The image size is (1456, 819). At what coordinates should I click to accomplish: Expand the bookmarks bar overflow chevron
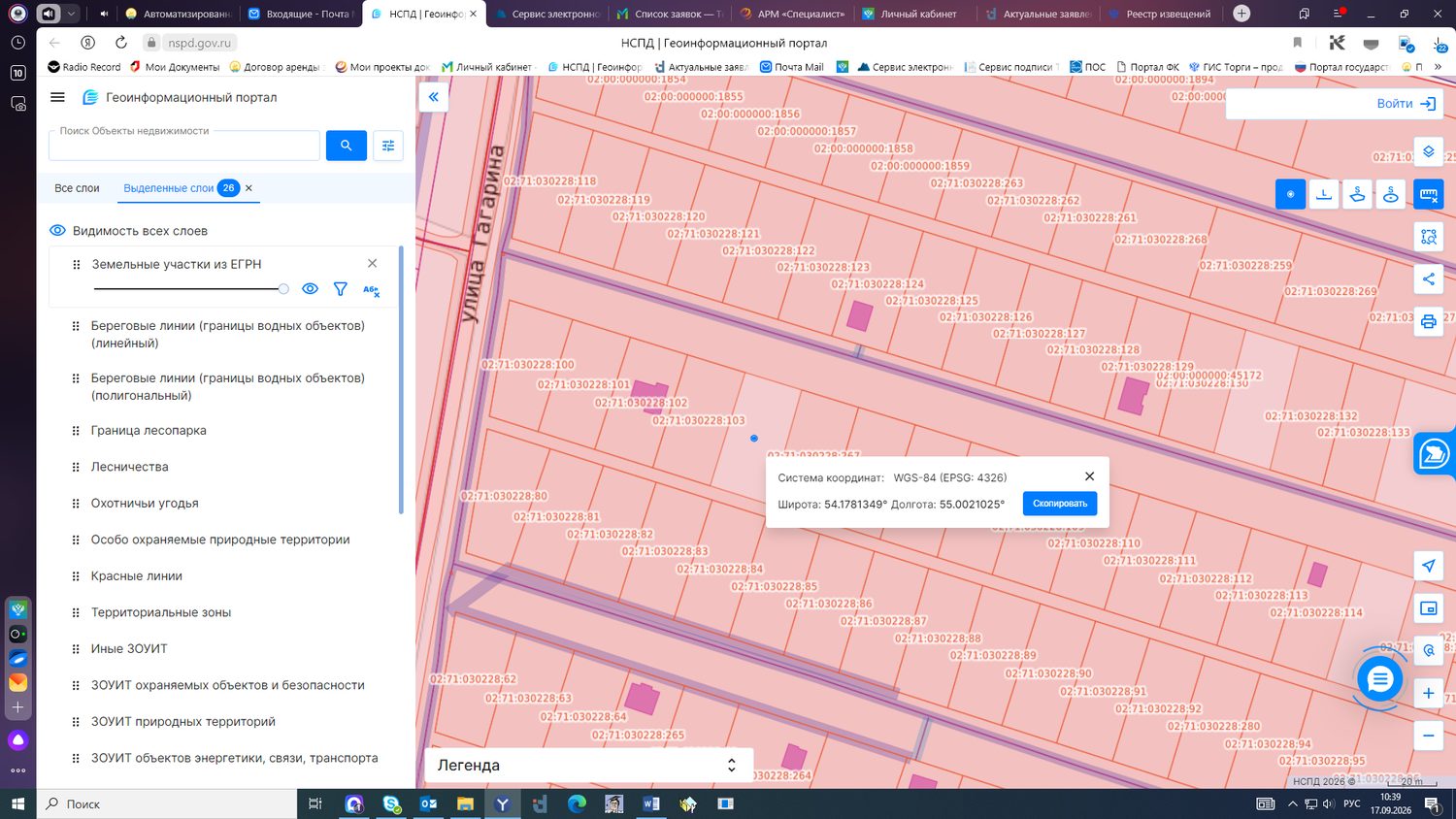pyautogui.click(x=1438, y=67)
